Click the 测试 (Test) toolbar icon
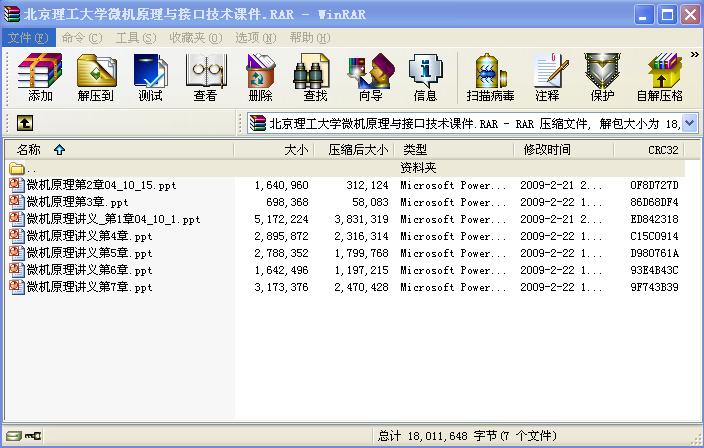The width and height of the screenshot is (704, 448). pos(150,77)
